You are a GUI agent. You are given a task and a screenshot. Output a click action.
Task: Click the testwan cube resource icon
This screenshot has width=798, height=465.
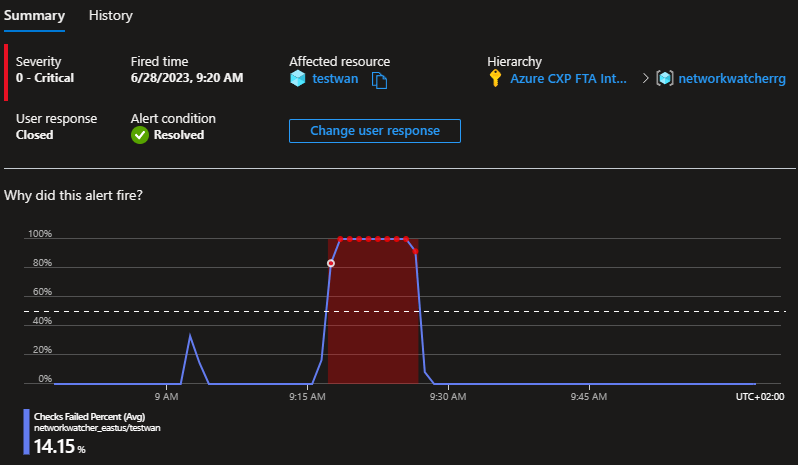pos(297,79)
